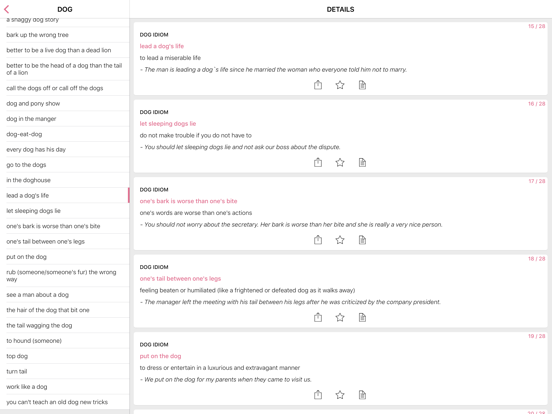The height and width of the screenshot is (414, 552).
Task: Select sidebar 'one's bark is worse than one's bite'
Action: (x=64, y=226)
